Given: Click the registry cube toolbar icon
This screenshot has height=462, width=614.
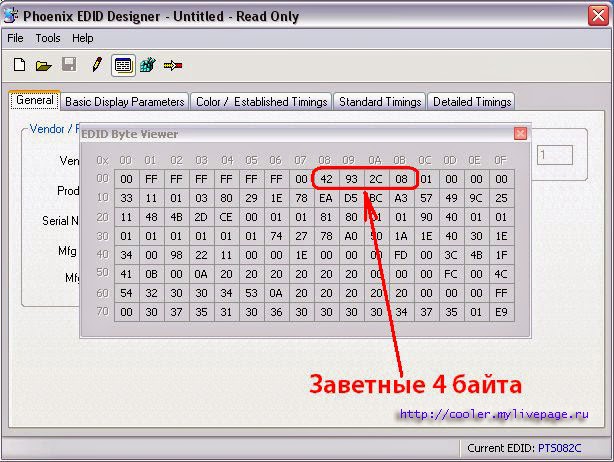Looking at the screenshot, I should pyautogui.click(x=148, y=65).
